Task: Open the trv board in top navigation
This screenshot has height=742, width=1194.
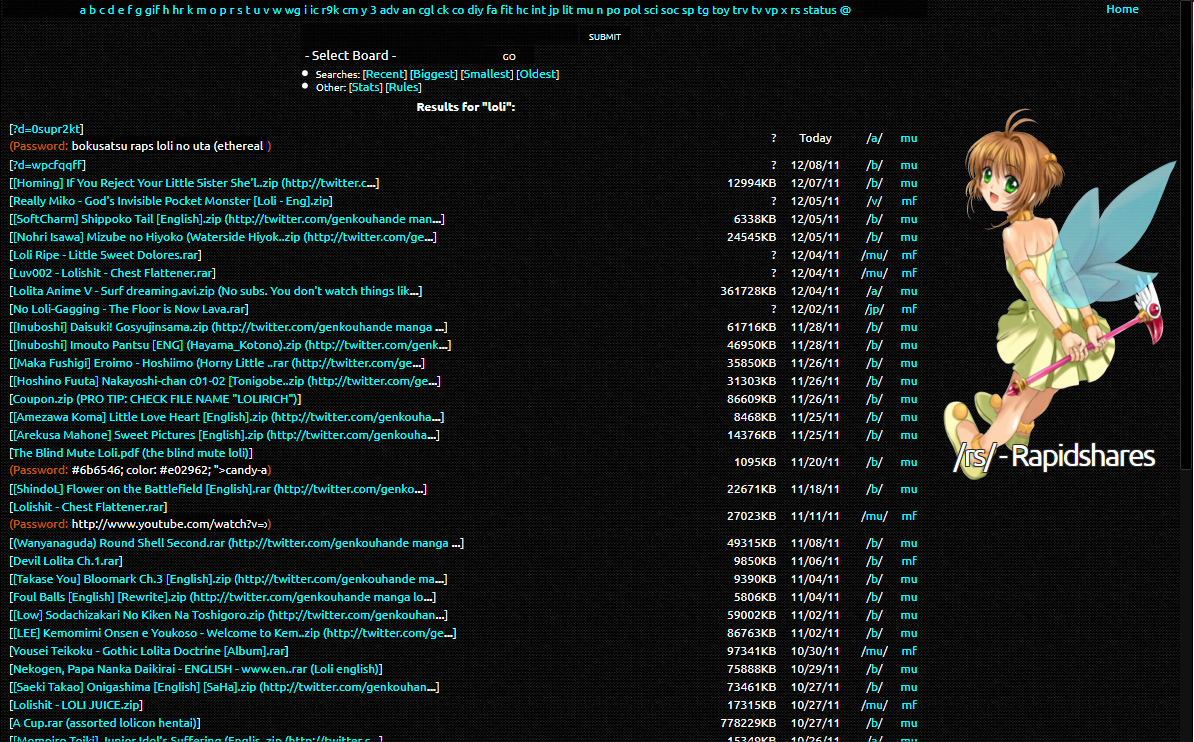Action: point(740,10)
